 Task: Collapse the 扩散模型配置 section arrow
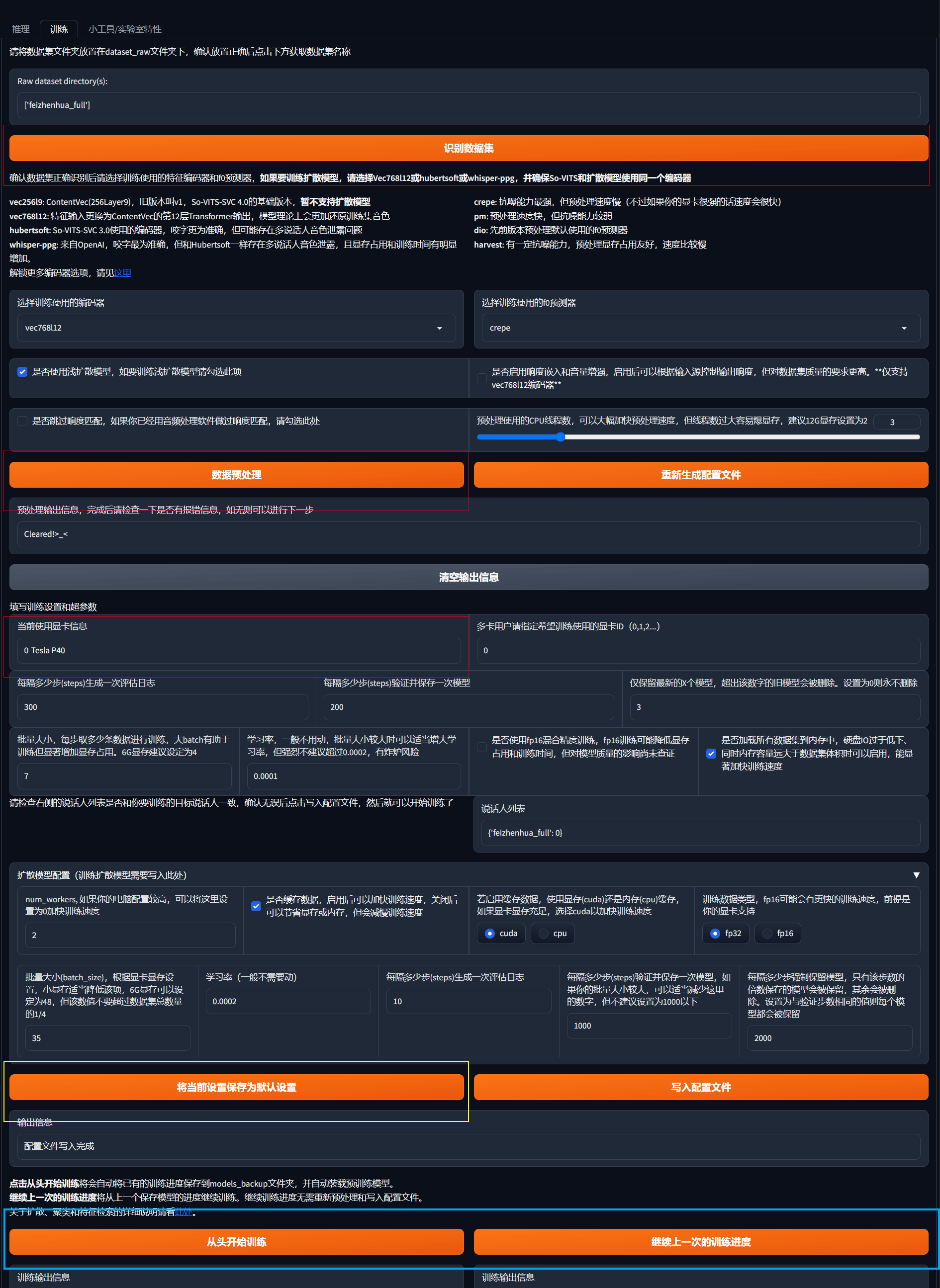pyautogui.click(x=916, y=875)
